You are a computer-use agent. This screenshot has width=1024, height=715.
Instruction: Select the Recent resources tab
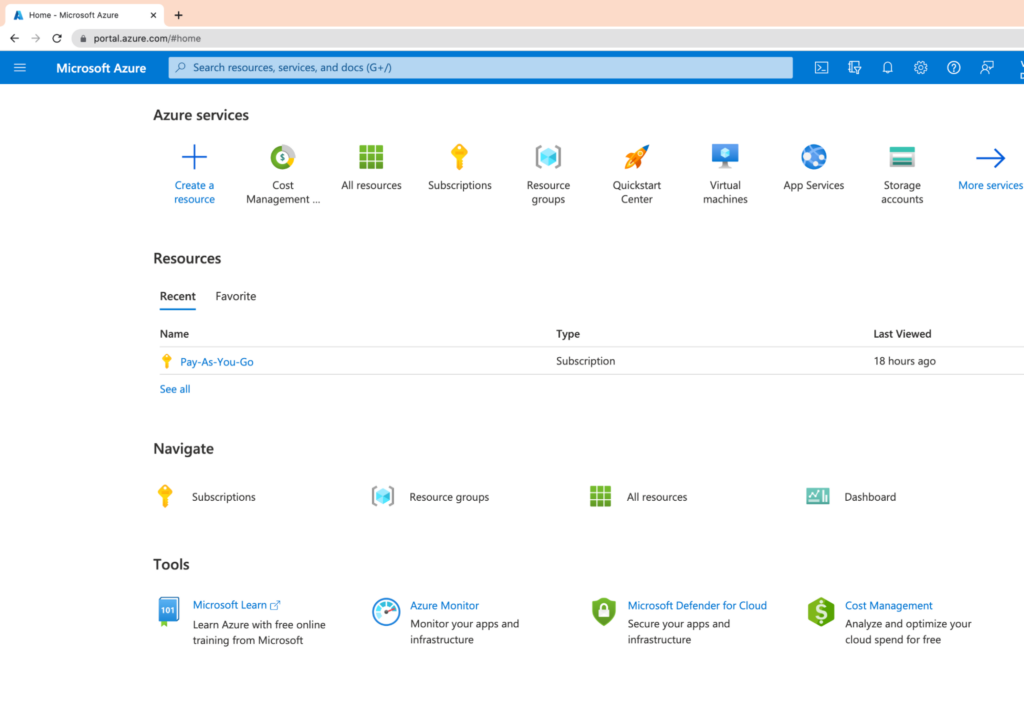coord(178,296)
